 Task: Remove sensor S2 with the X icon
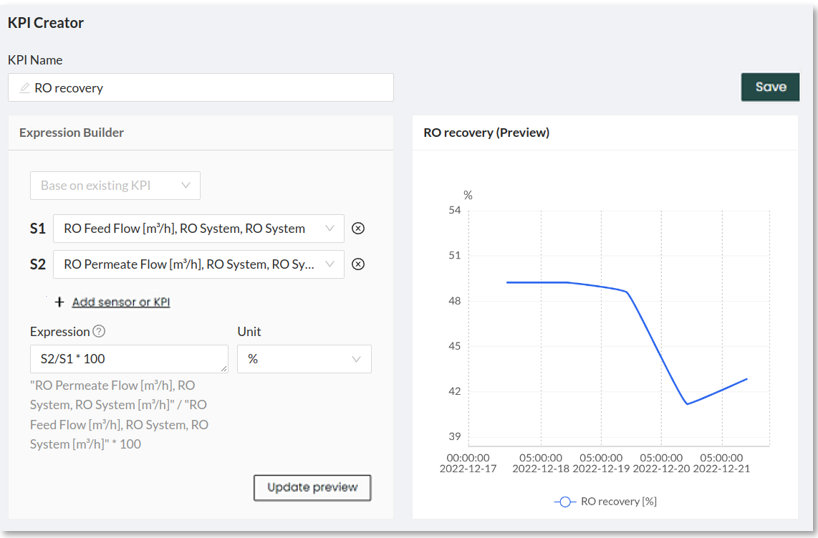tap(358, 265)
